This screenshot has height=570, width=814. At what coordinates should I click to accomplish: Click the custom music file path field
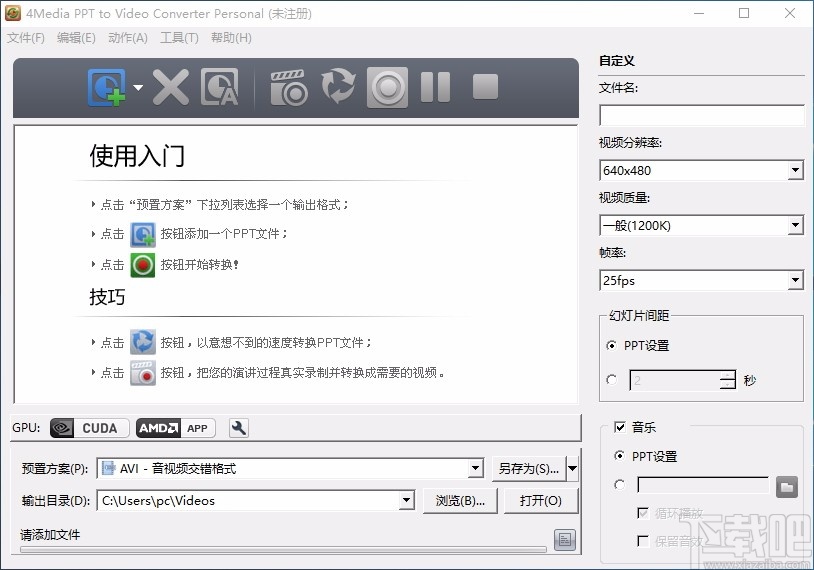703,485
